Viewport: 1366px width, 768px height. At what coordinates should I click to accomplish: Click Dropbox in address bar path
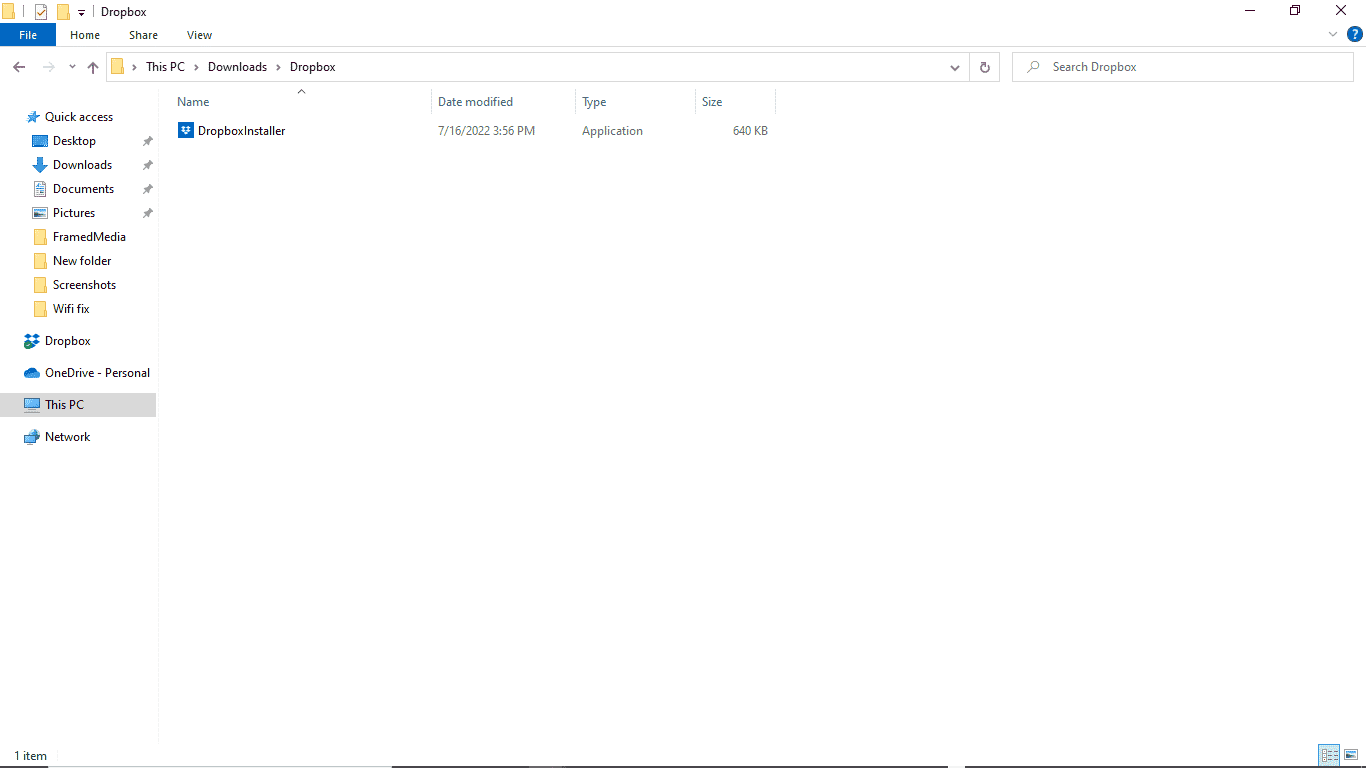click(313, 67)
